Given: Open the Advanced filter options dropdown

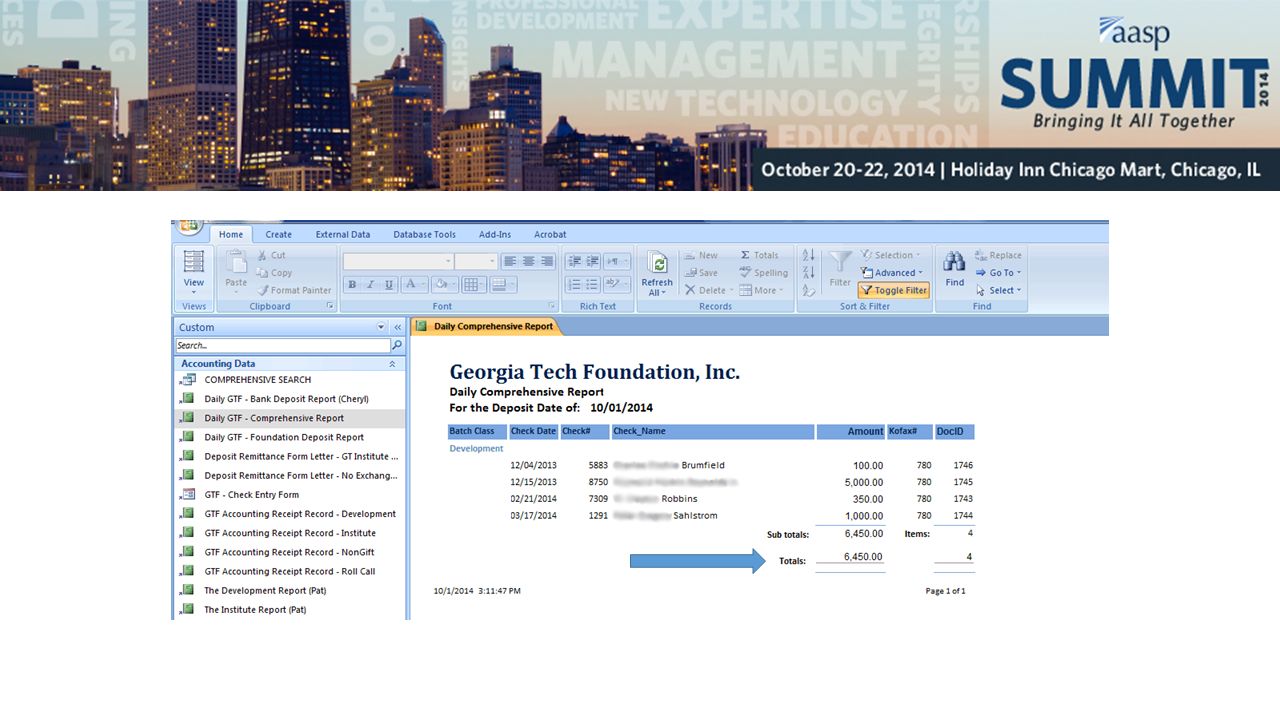Looking at the screenshot, I should [x=892, y=272].
